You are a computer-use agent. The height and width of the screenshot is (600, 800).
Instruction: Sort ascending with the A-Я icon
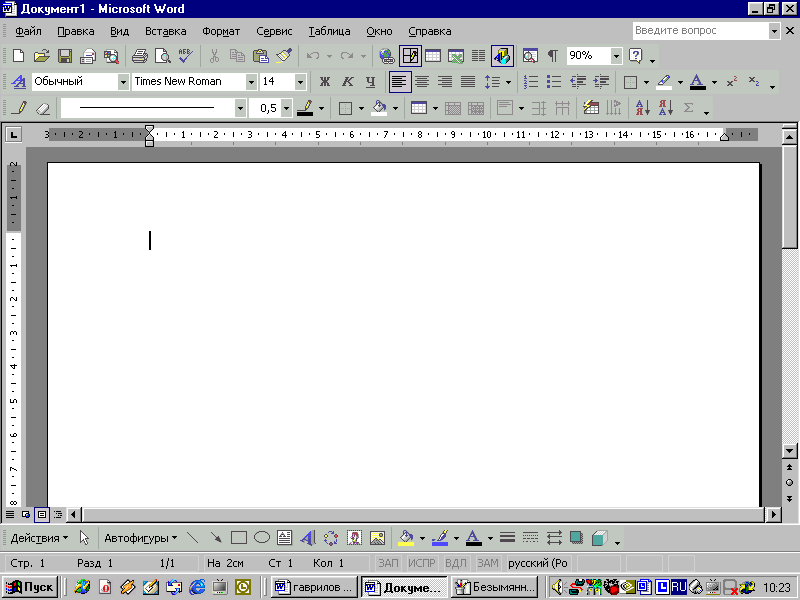point(642,108)
